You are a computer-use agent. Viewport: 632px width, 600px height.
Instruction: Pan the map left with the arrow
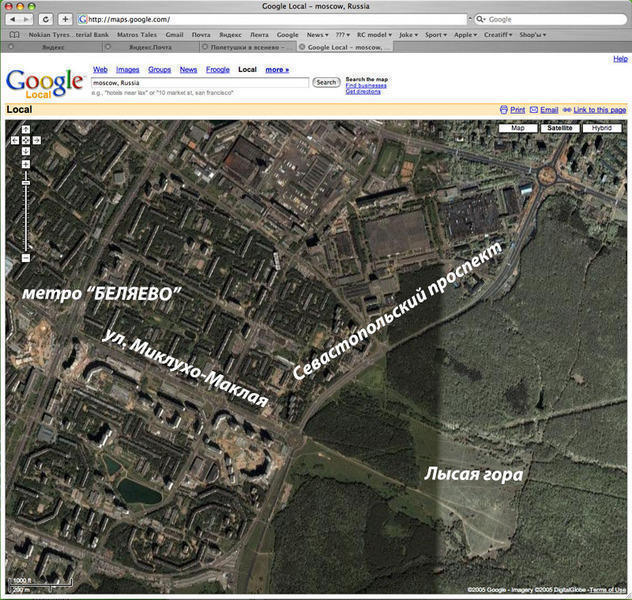point(14,140)
